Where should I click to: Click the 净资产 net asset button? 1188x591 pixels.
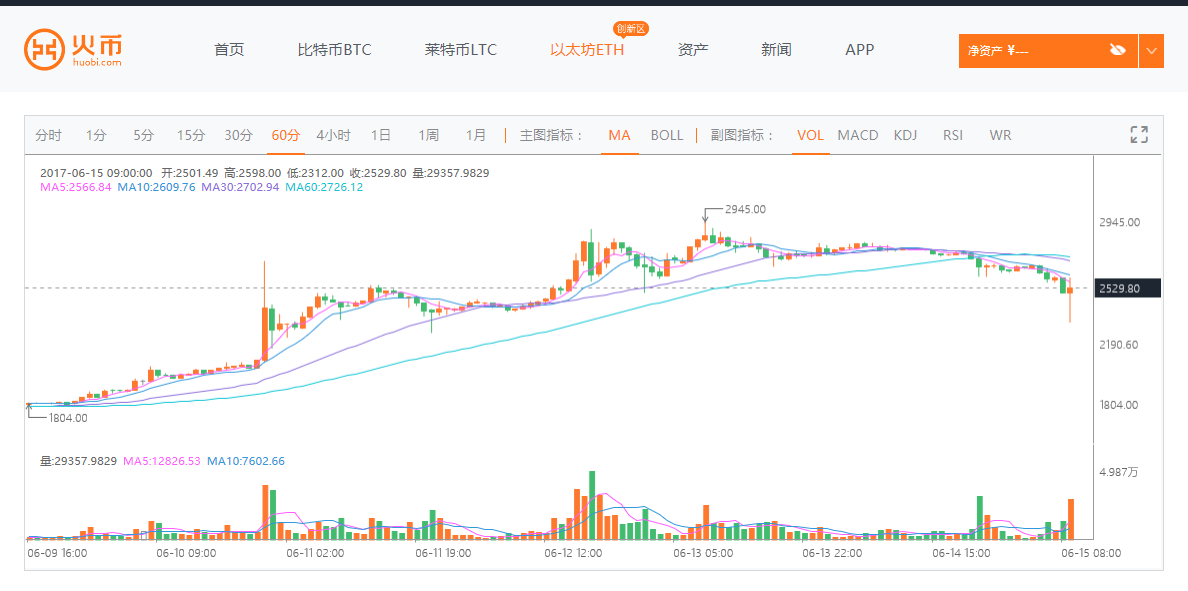click(1030, 50)
